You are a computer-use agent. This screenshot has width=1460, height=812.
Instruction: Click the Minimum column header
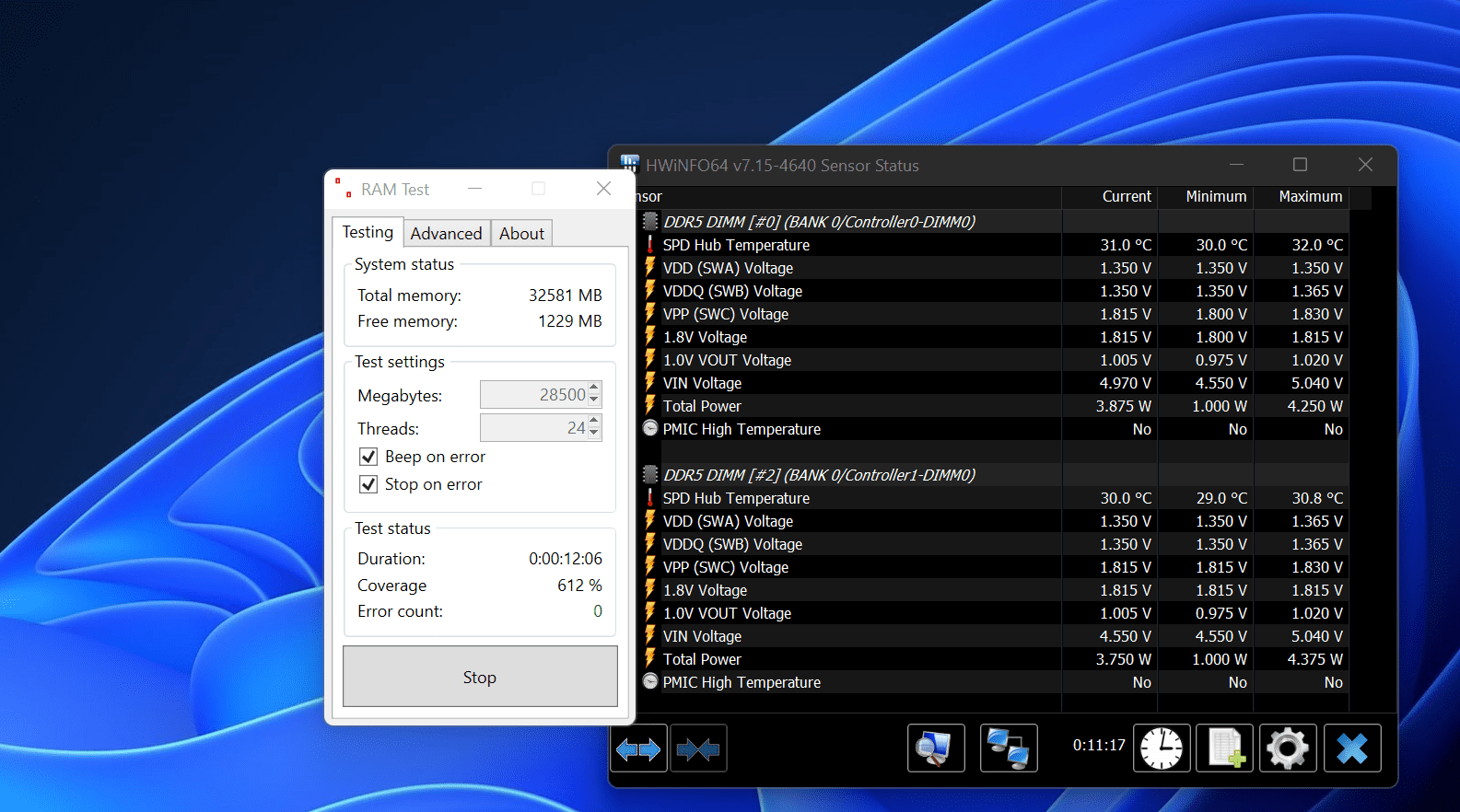[x=1206, y=197]
